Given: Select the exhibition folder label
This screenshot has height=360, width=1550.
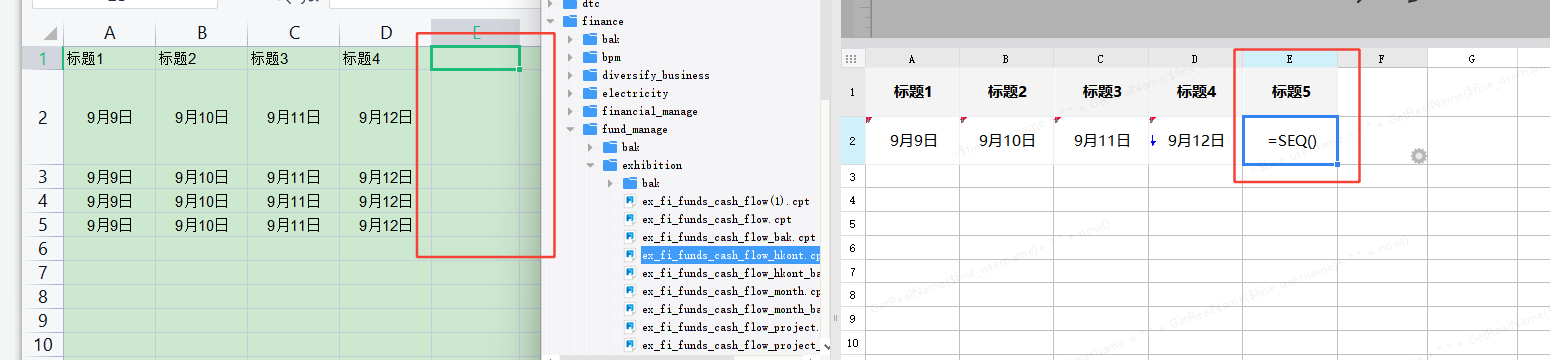Looking at the screenshot, I should (x=652, y=165).
